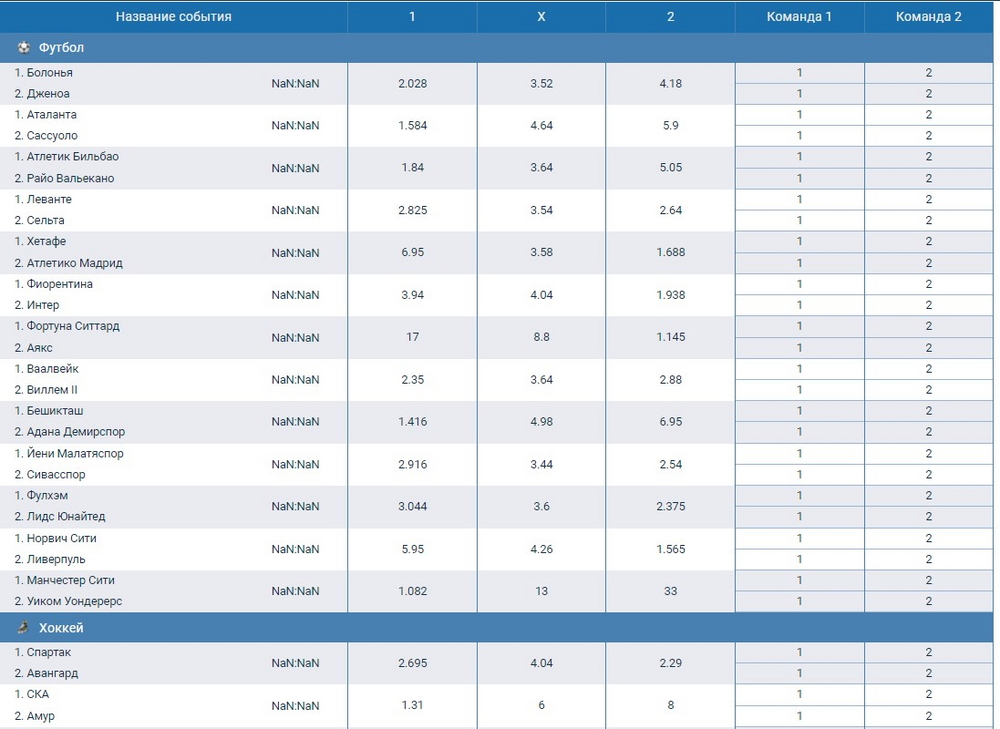Pick draw odds 6 in СКА–Амур
Image resolution: width=1000 pixels, height=729 pixels.
pos(541,705)
